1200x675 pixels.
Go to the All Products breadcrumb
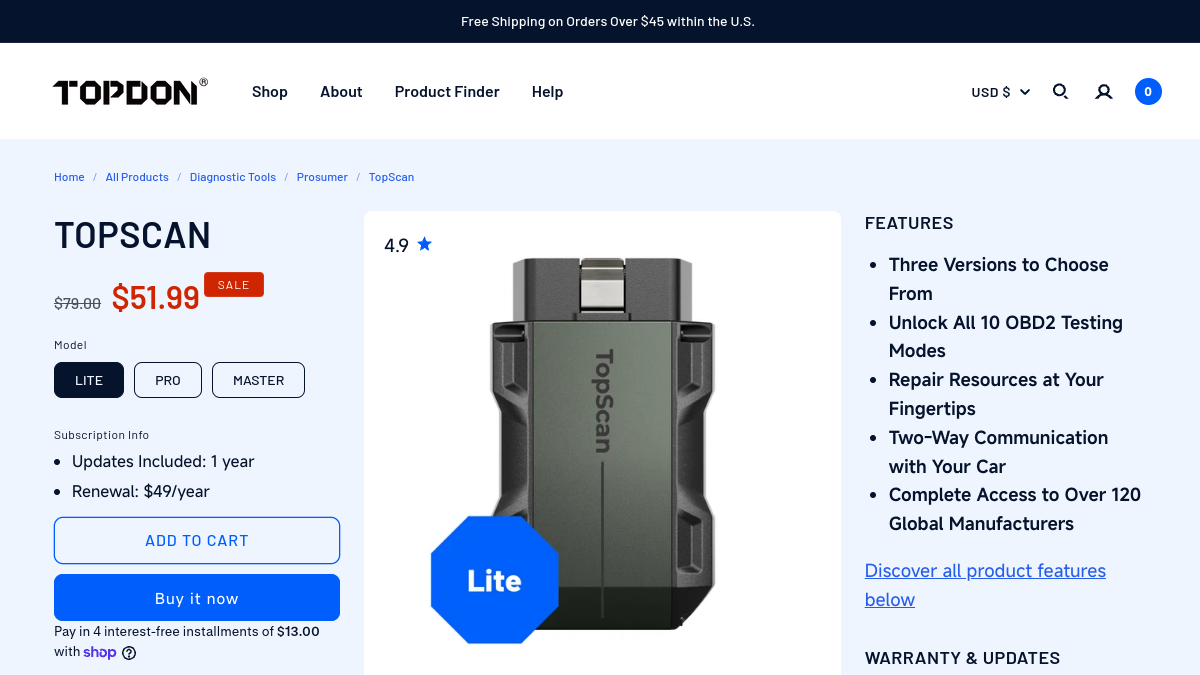click(137, 177)
